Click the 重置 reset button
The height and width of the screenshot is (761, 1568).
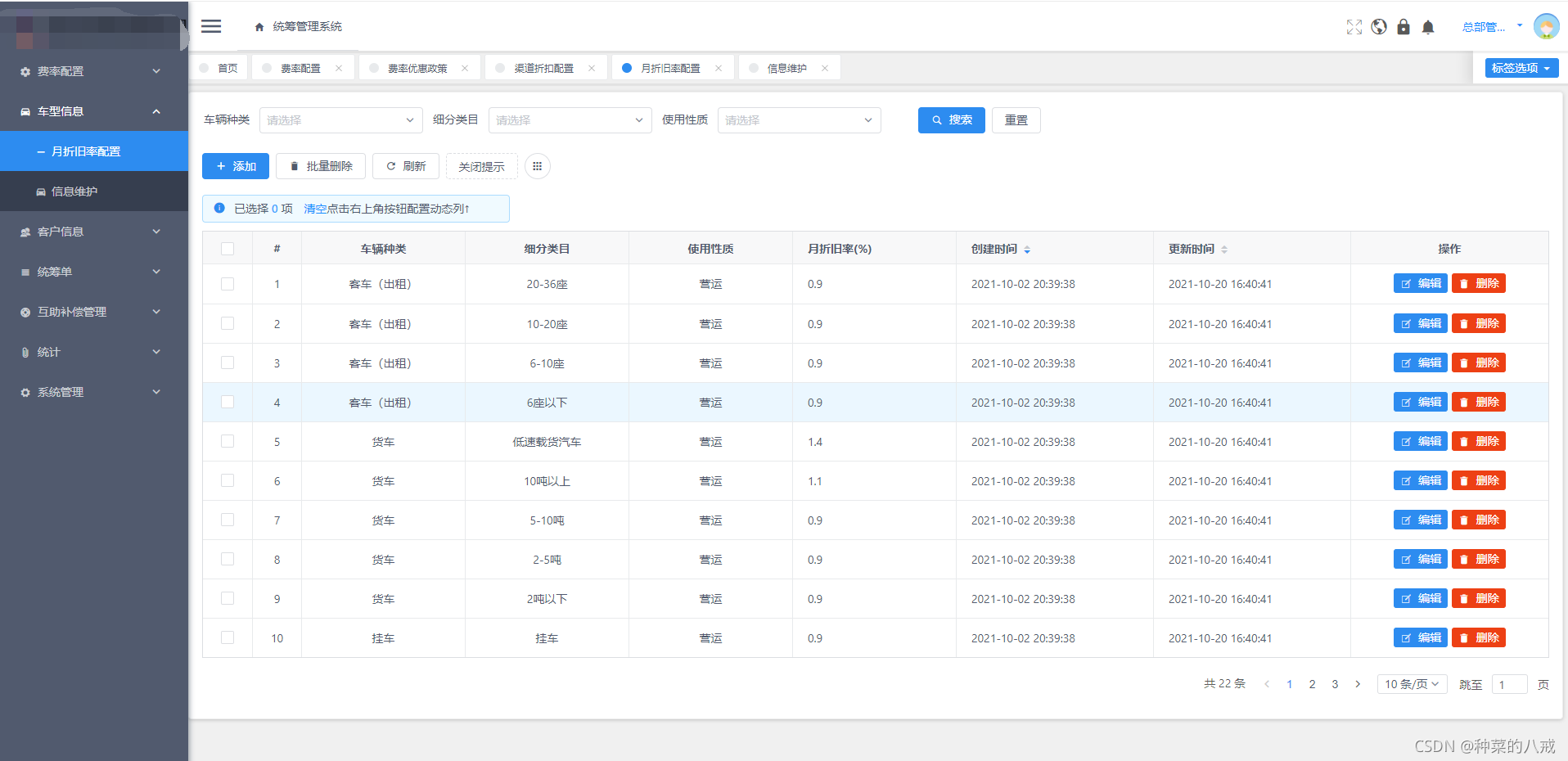coord(1016,120)
